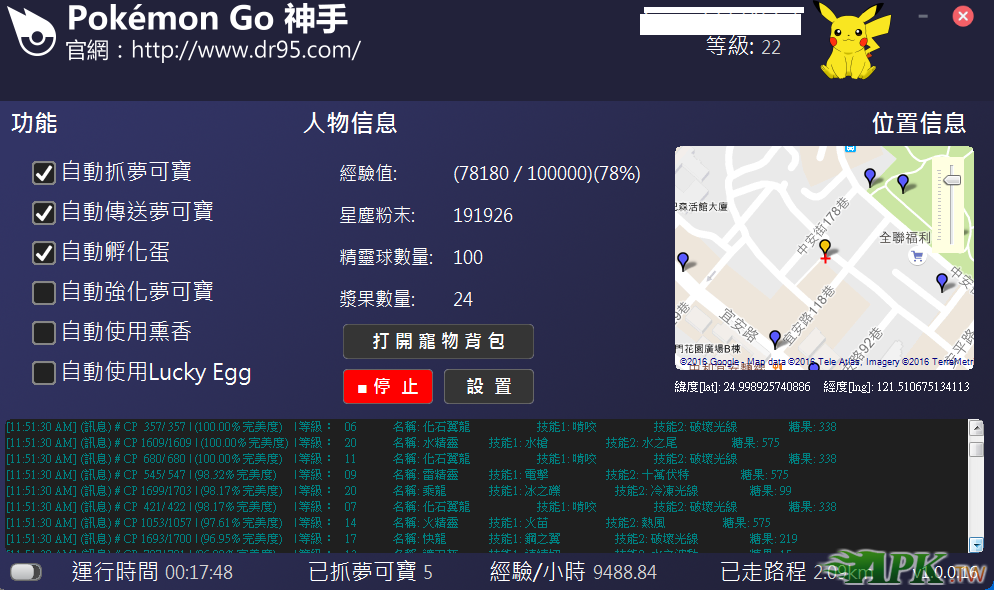Select blue map pin near 森活館大廈
Image resolution: width=994 pixels, height=590 pixels.
pos(683,260)
